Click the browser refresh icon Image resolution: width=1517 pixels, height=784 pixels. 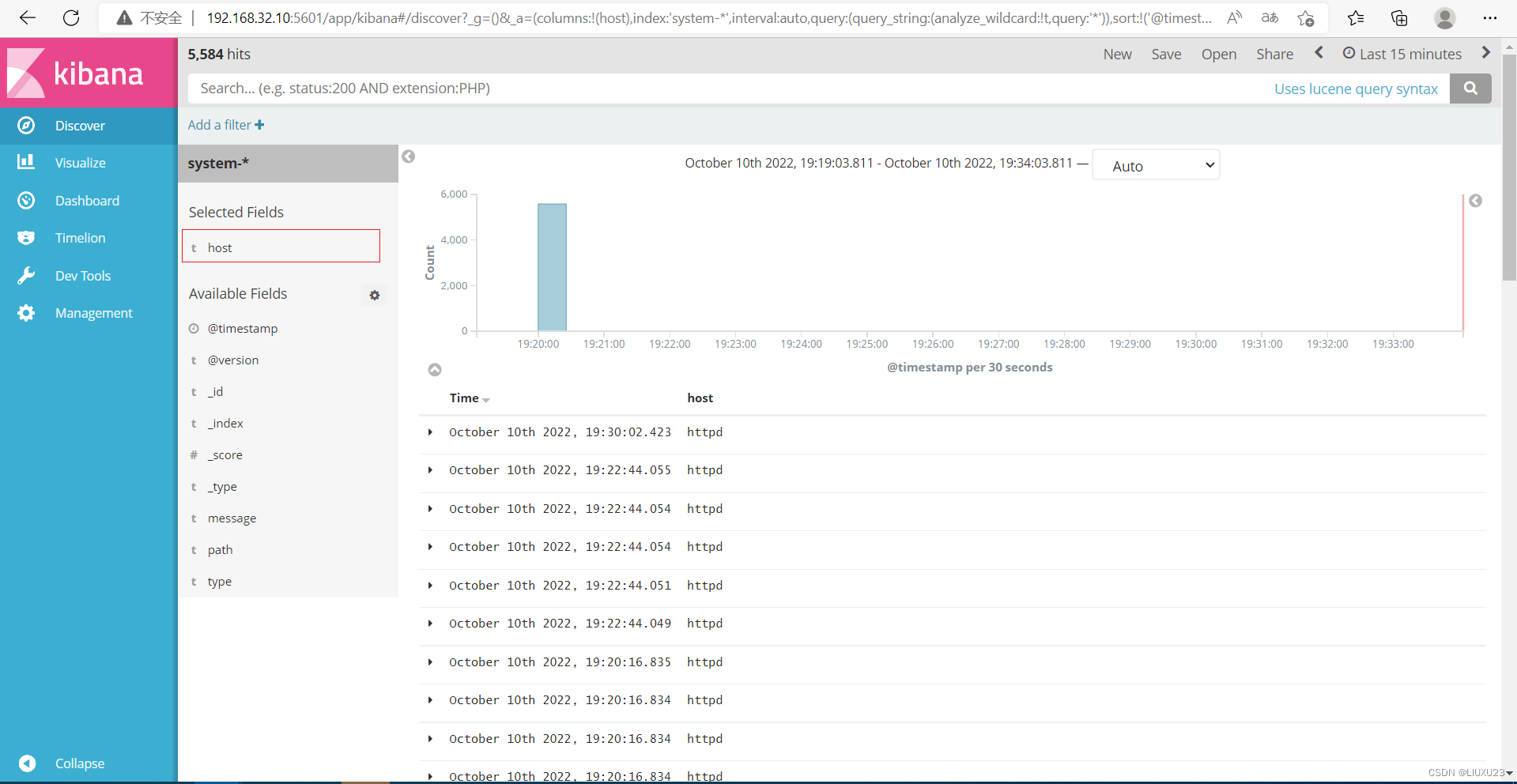click(71, 17)
